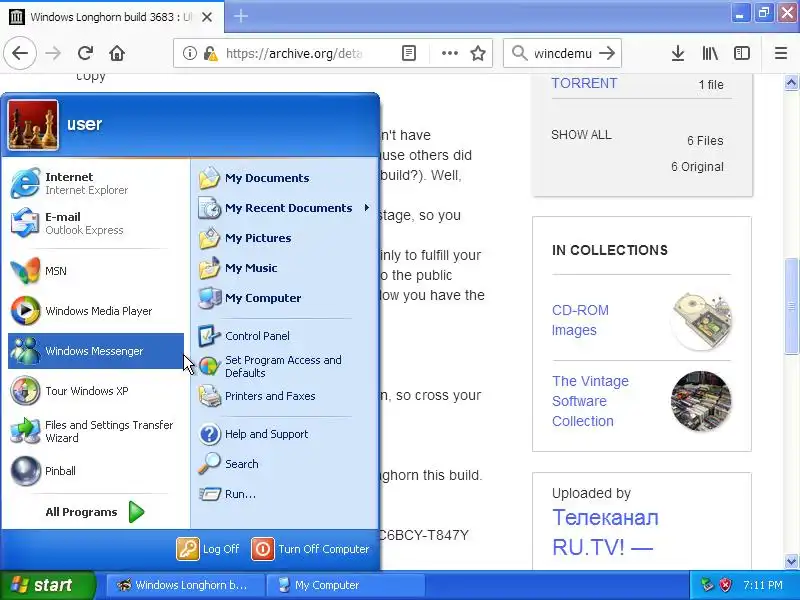Open the My Documents folder
The width and height of the screenshot is (800, 600).
tap(284, 178)
